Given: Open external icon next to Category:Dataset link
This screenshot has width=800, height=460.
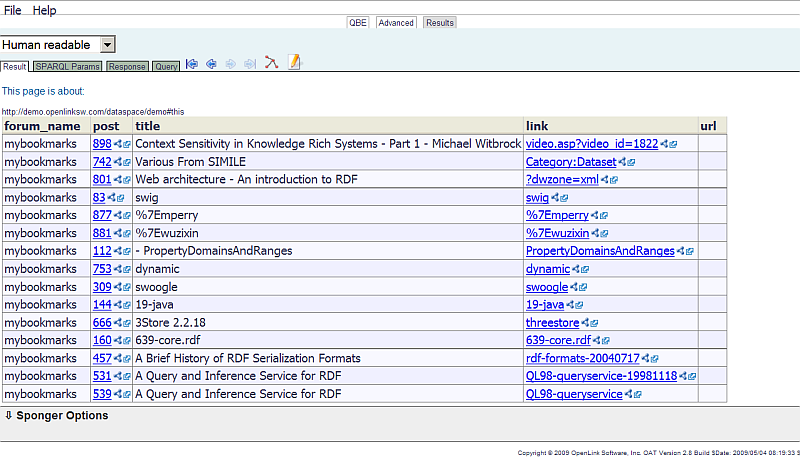Looking at the screenshot, I should point(632,163).
